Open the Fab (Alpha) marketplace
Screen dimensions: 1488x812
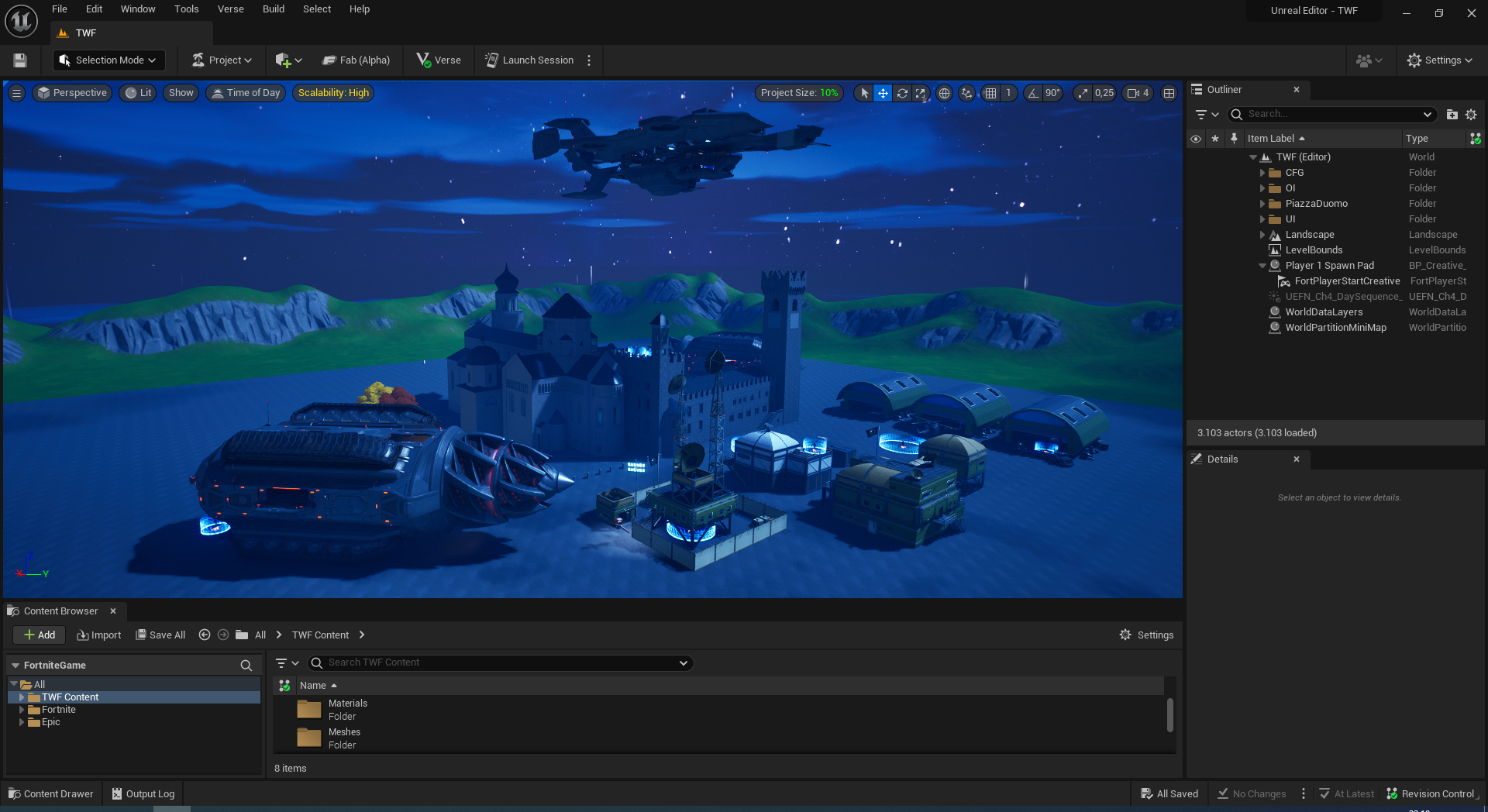(x=356, y=60)
